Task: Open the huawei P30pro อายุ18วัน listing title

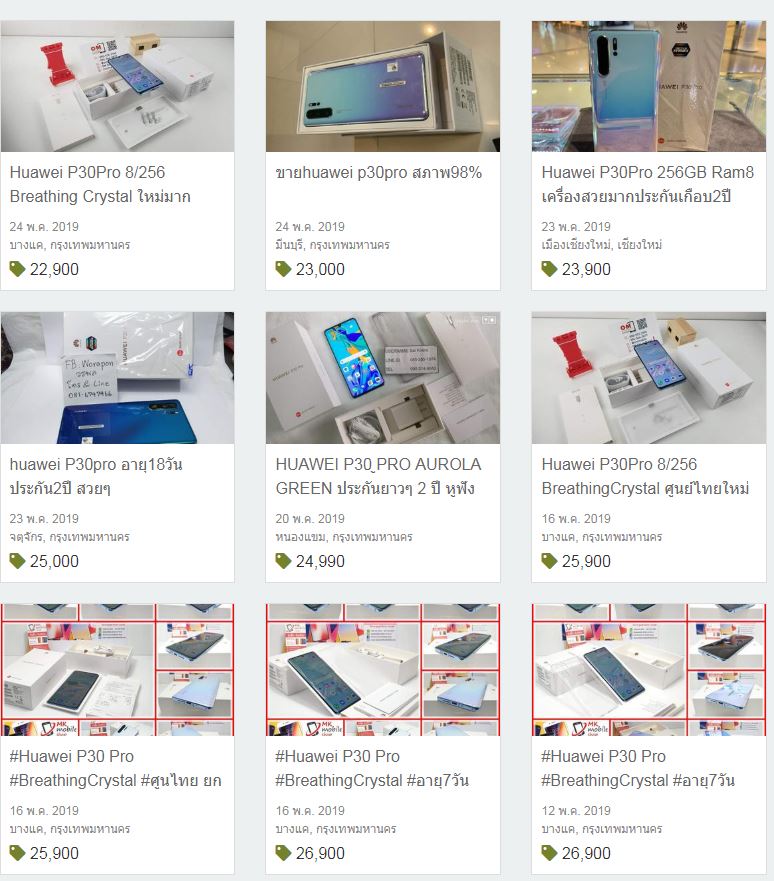Action: coord(96,476)
